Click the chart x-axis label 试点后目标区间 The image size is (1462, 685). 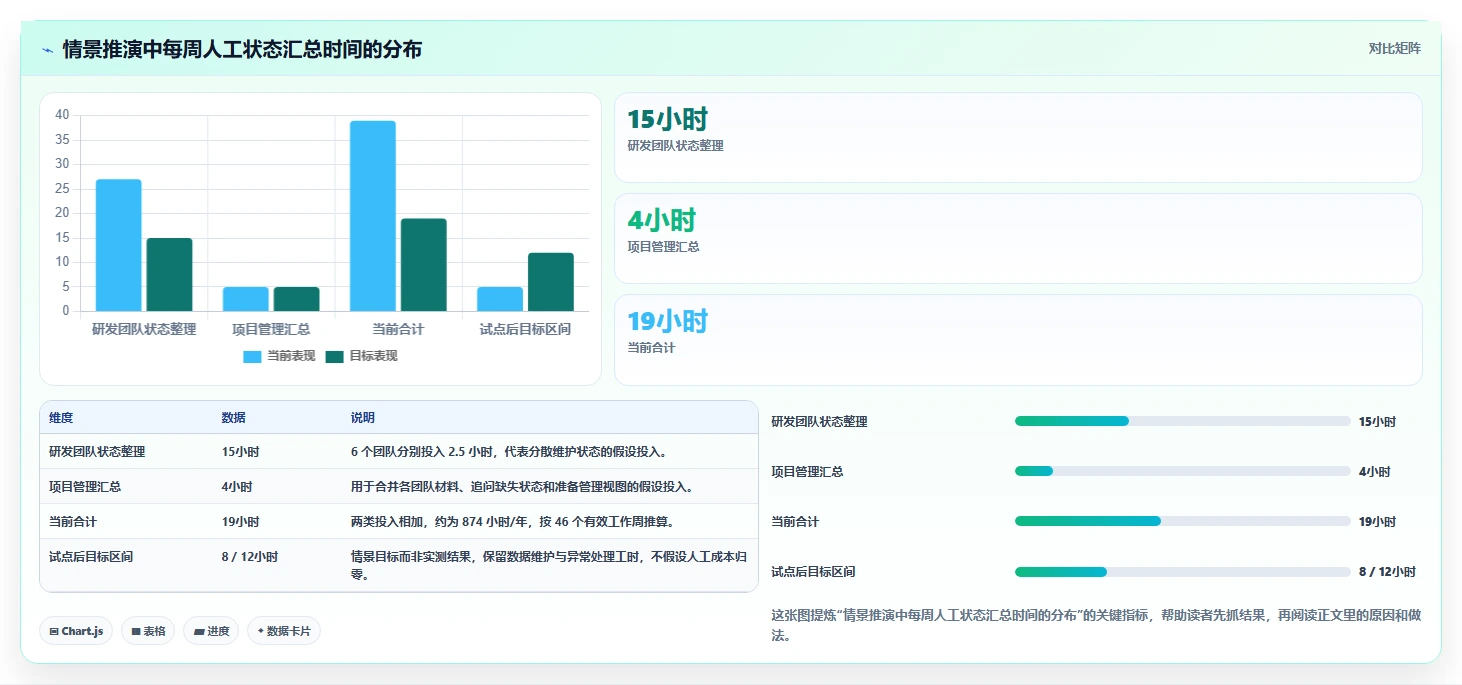pos(525,329)
